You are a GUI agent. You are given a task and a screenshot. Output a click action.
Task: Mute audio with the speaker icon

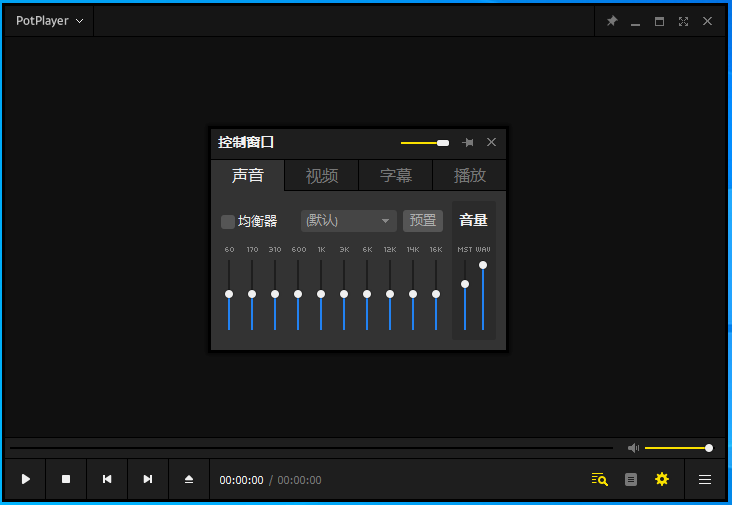coord(633,448)
